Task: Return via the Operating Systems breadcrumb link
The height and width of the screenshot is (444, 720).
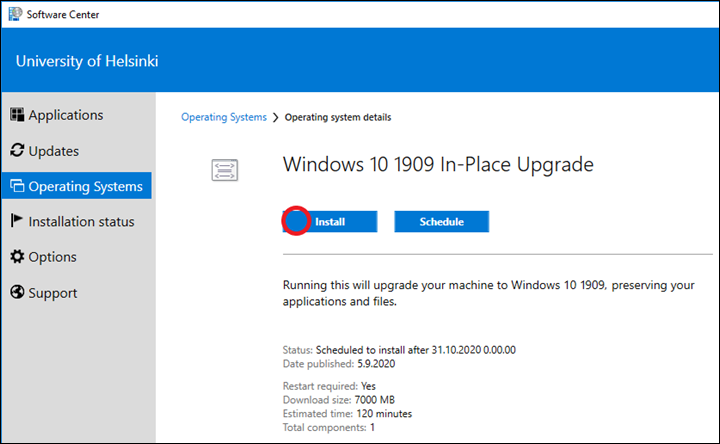Action: [224, 117]
